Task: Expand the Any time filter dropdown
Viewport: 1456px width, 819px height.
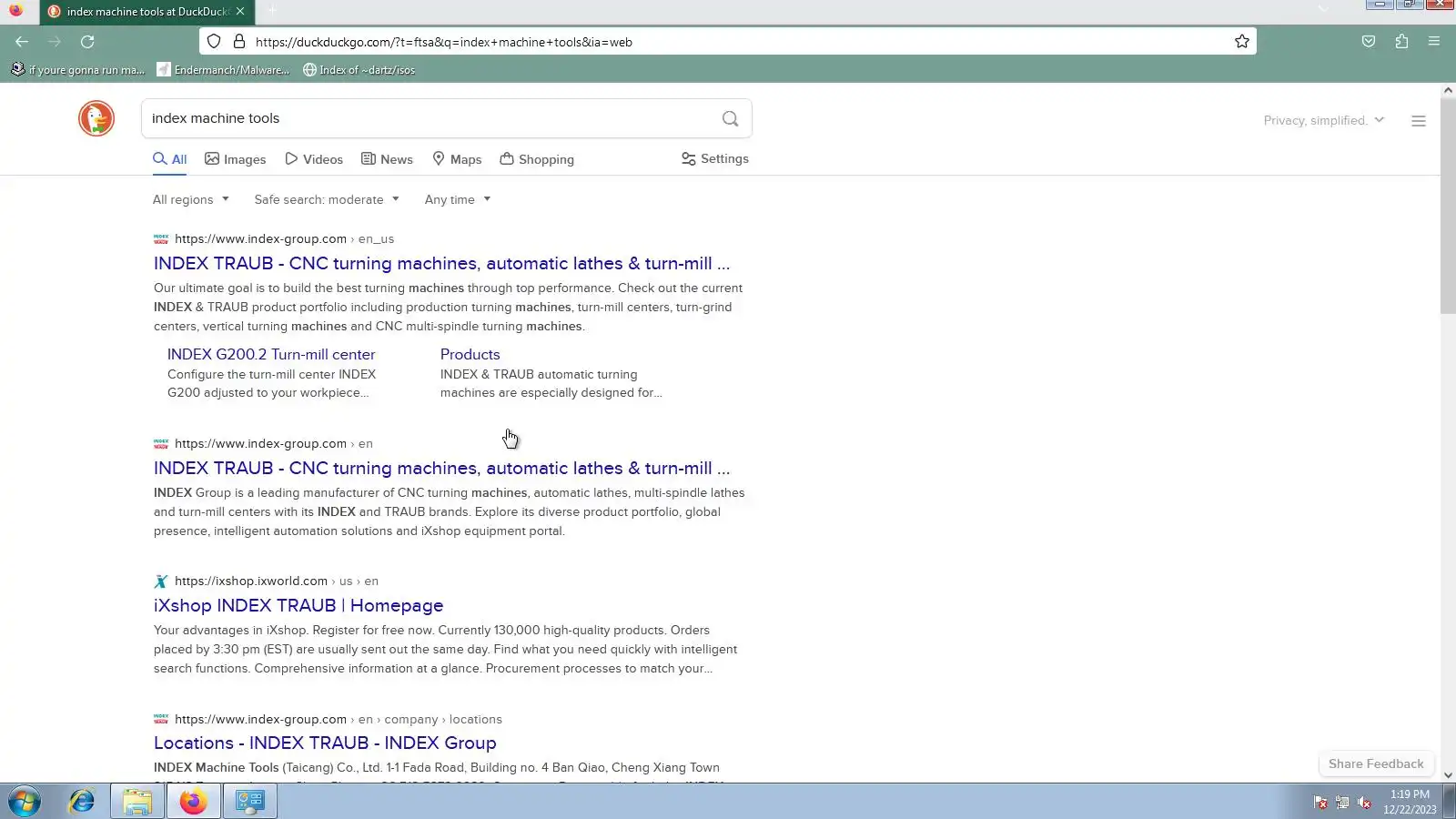Action: pyautogui.click(x=458, y=200)
